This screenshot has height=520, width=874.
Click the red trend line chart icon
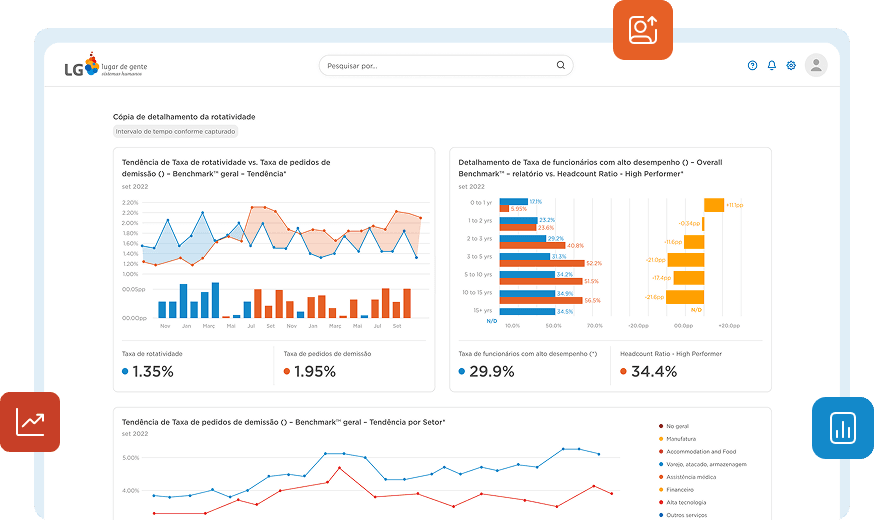tap(30, 422)
